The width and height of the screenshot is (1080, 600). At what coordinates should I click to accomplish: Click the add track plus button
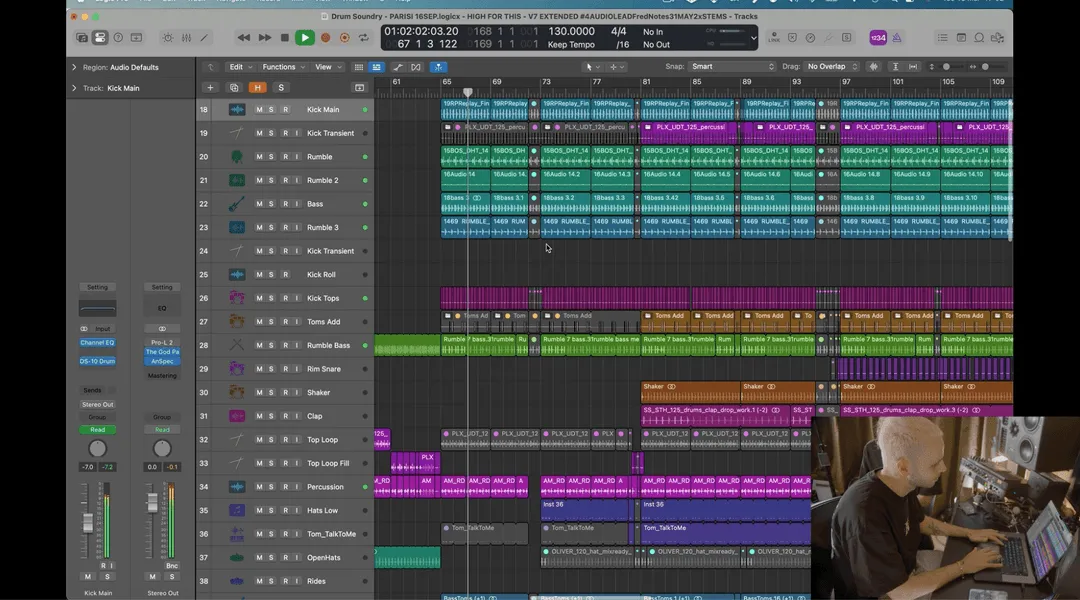210,87
